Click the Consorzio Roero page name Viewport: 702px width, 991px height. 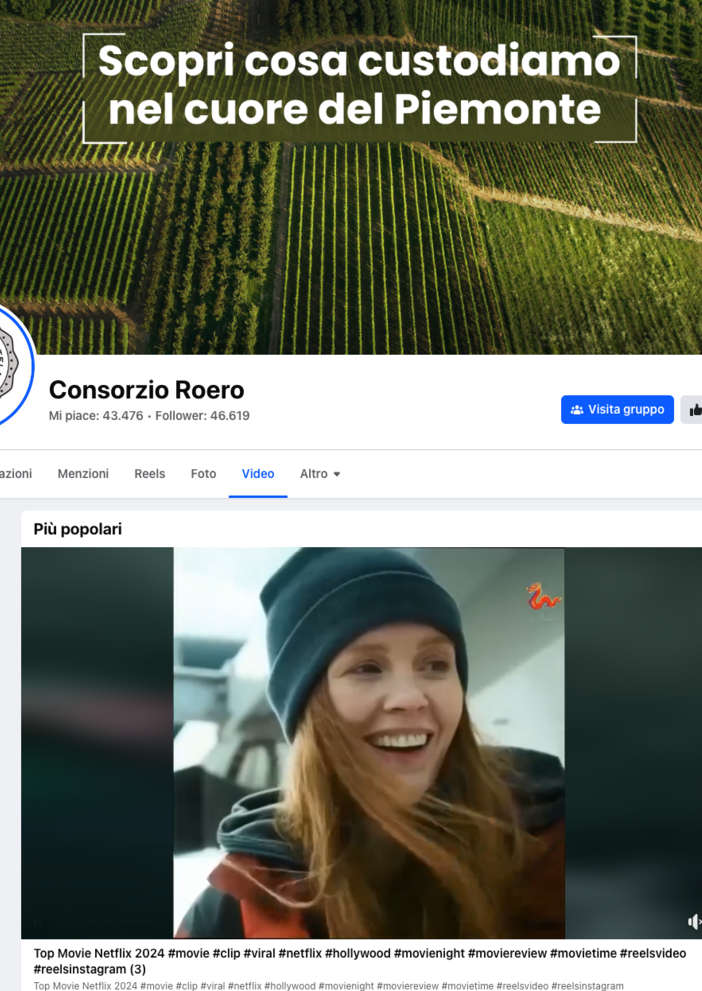(146, 389)
